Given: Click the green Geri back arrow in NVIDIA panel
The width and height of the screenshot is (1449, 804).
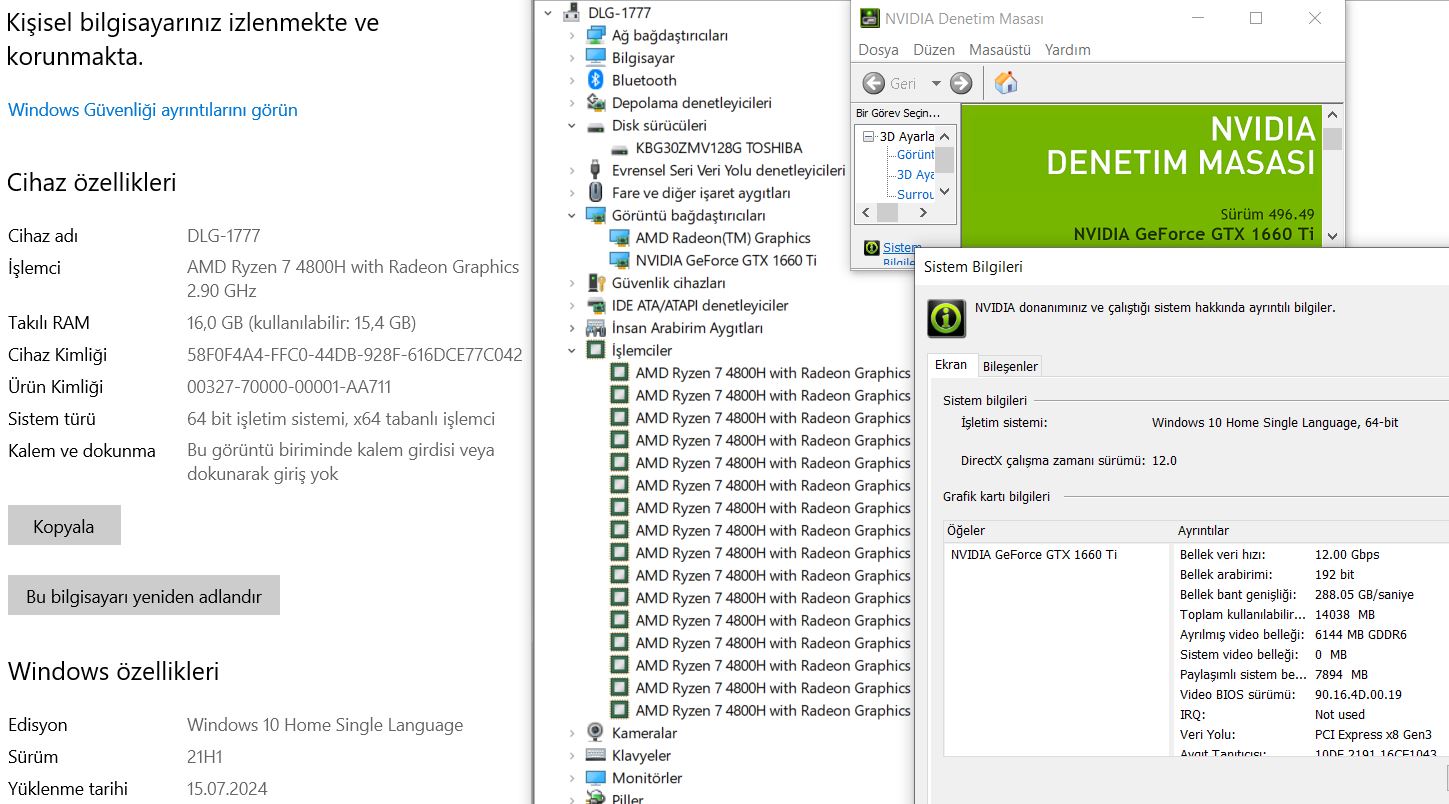Looking at the screenshot, I should pyautogui.click(x=873, y=83).
